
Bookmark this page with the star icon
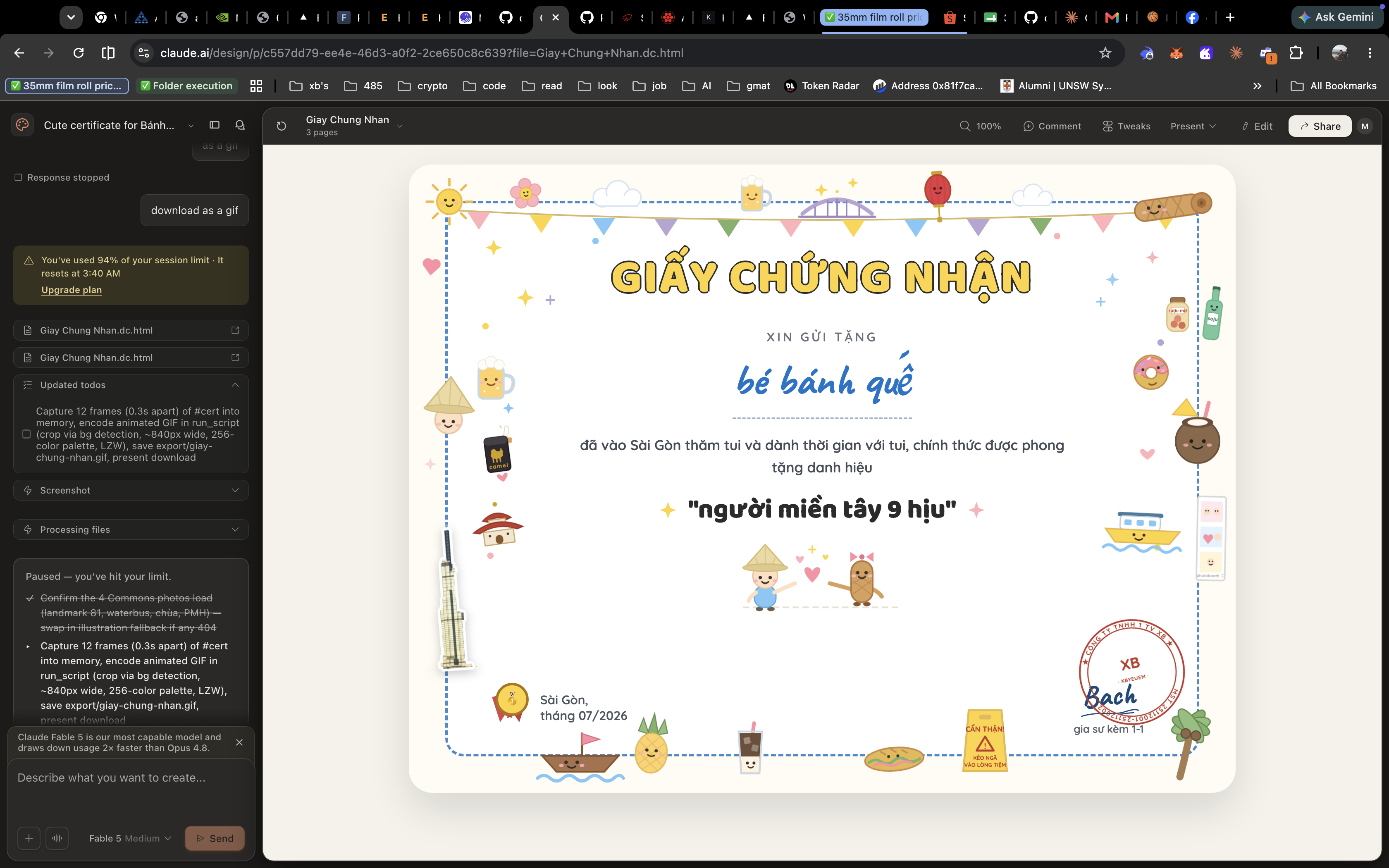pos(1105,53)
